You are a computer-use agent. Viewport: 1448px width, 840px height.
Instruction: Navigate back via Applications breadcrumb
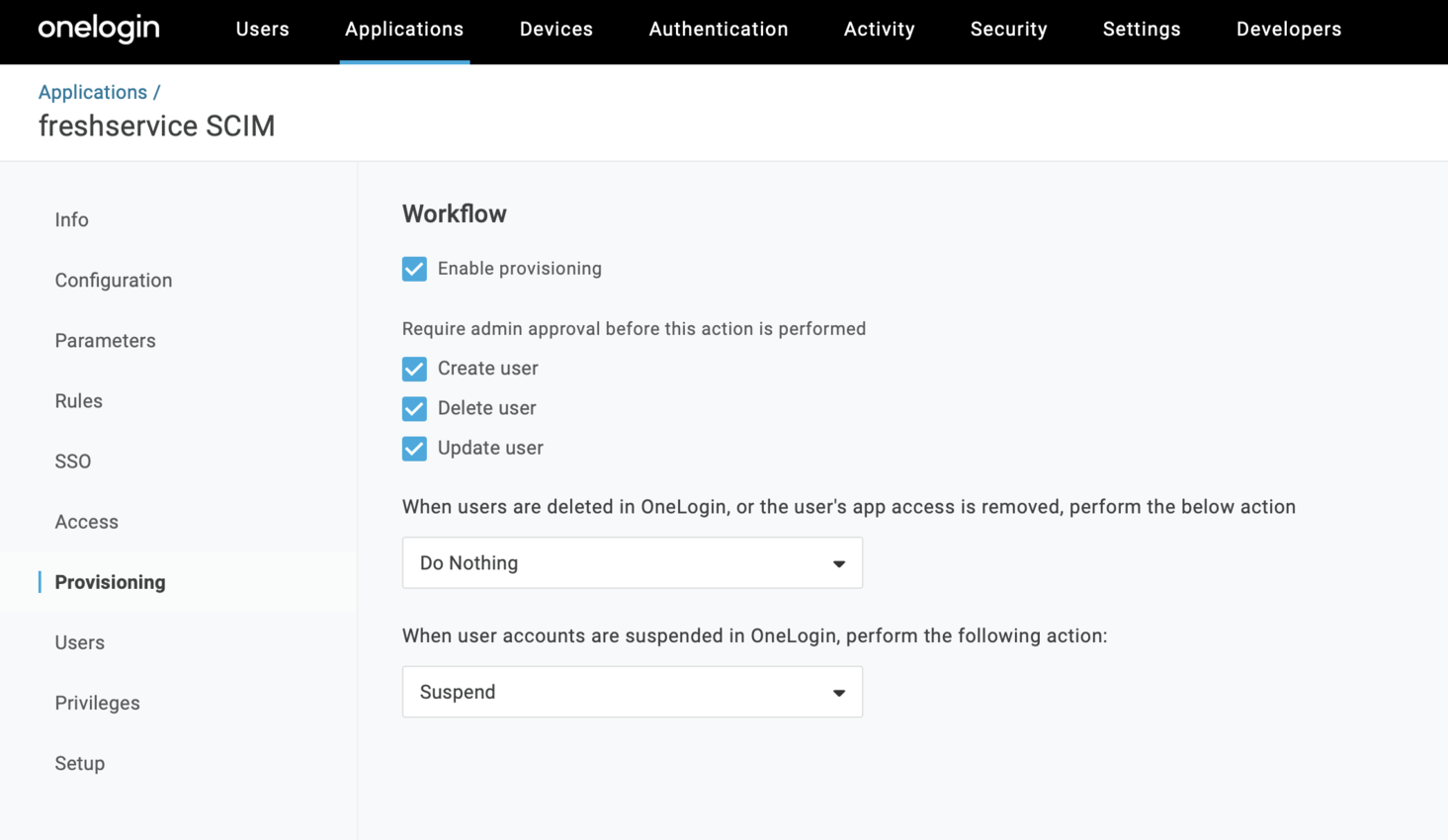tap(92, 92)
